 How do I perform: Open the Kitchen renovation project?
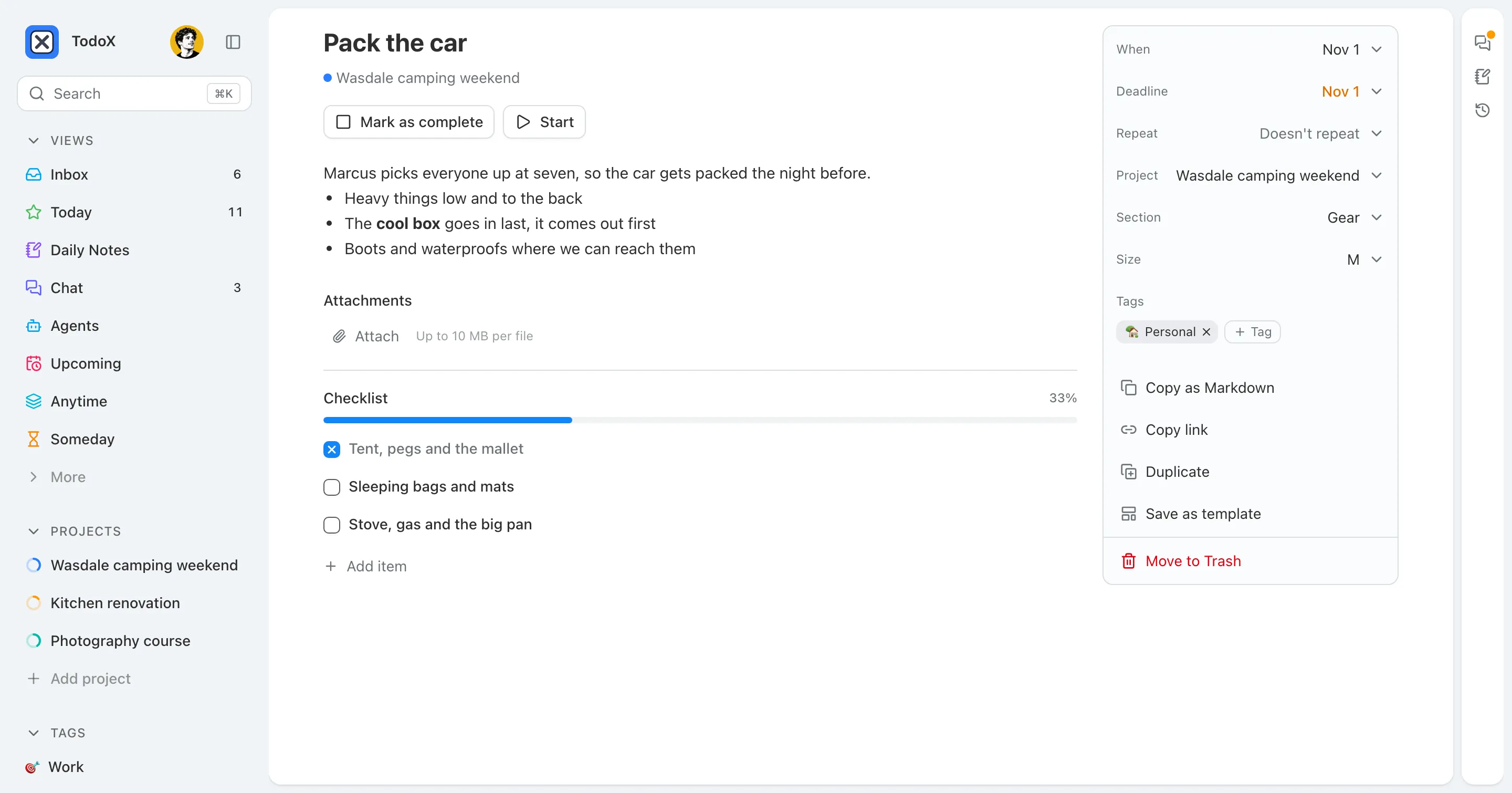point(134,603)
